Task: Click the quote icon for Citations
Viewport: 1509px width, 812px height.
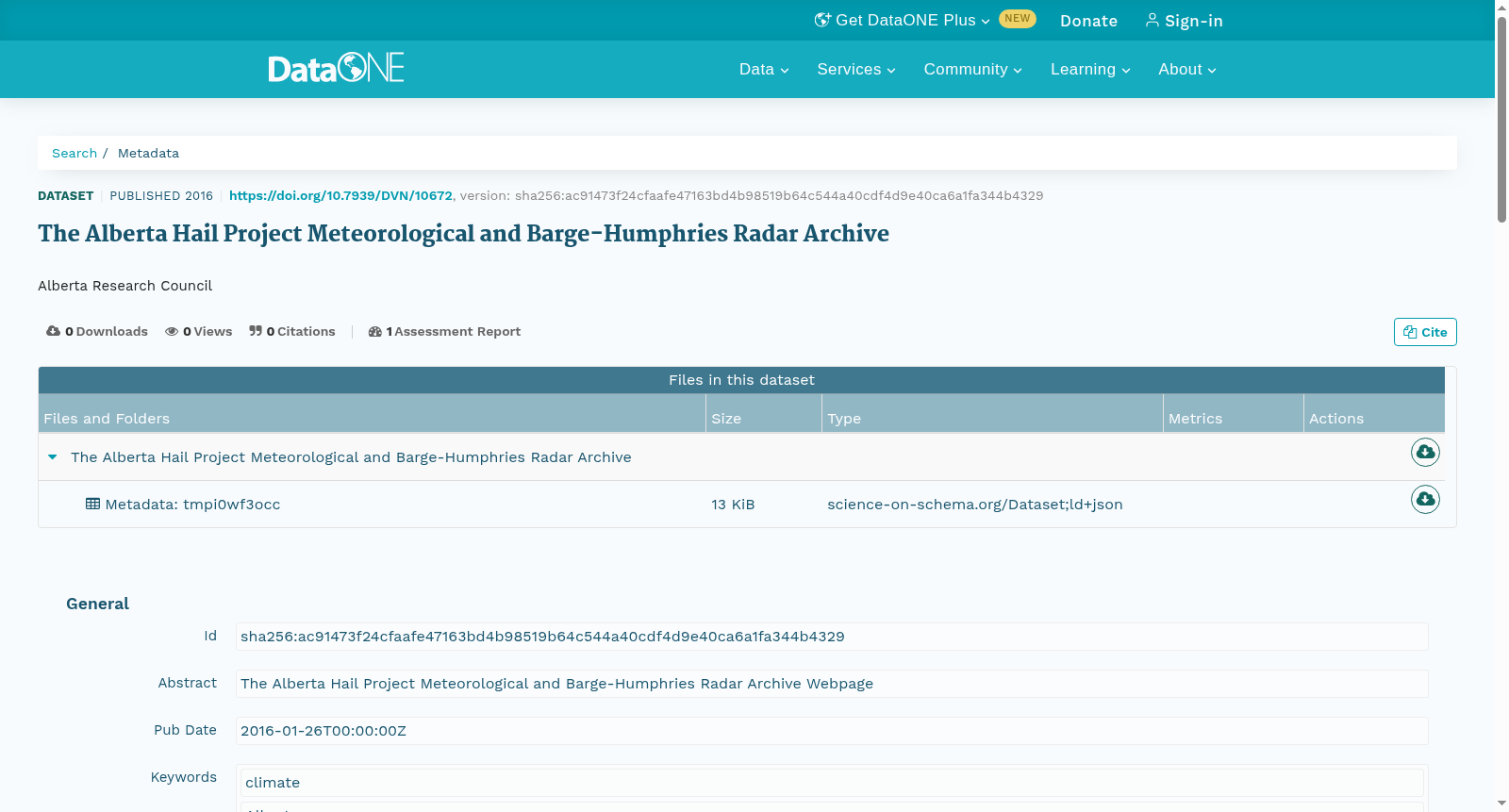Action: point(256,331)
